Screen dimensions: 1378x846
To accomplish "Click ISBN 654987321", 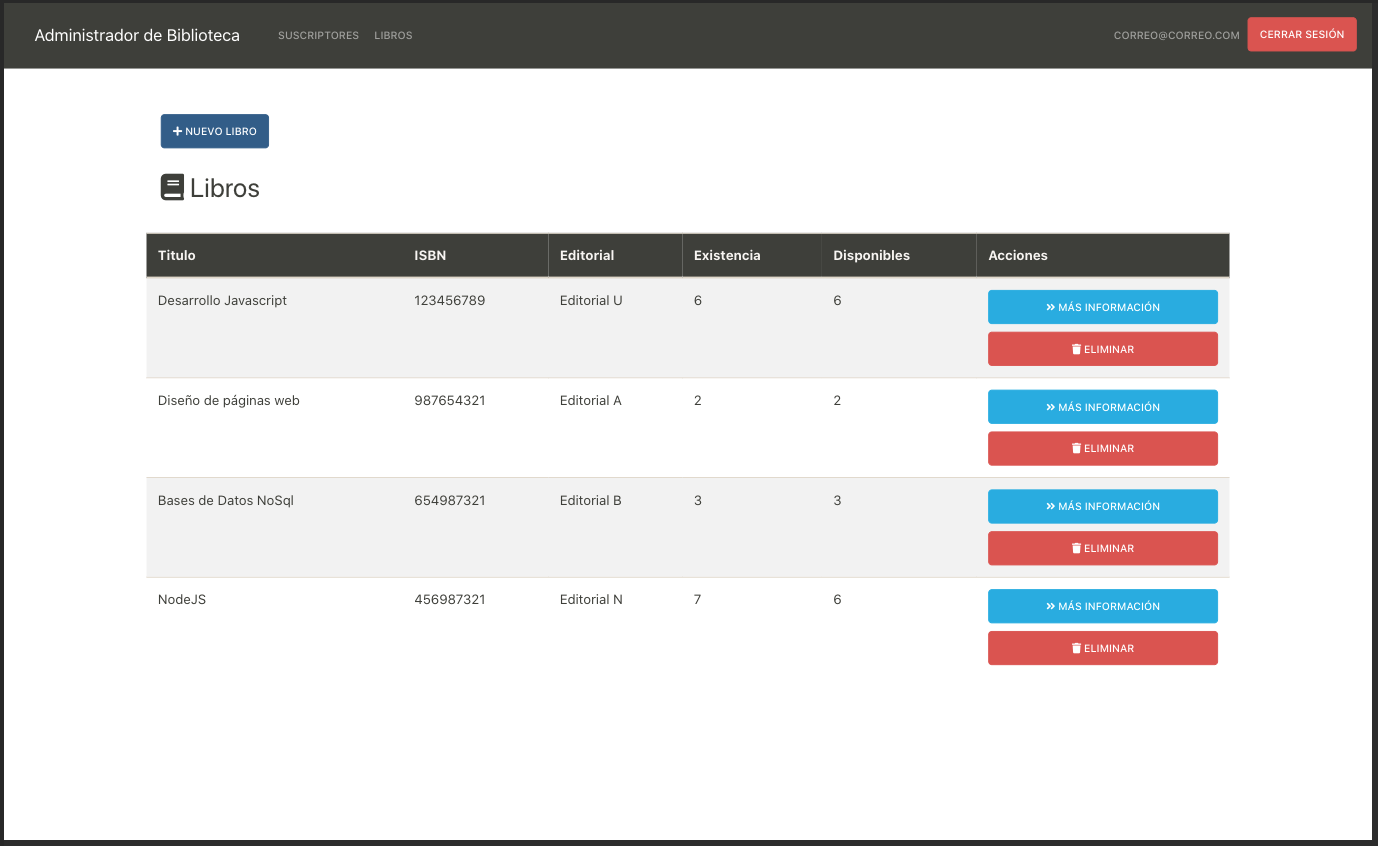I will pyautogui.click(x=450, y=500).
